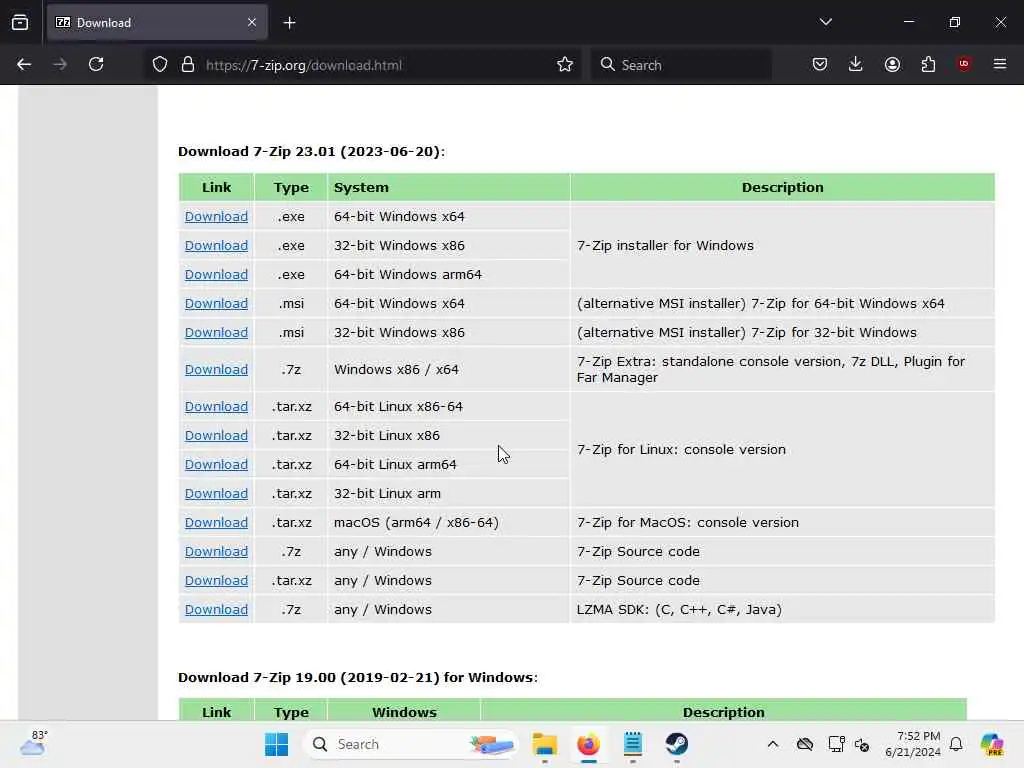Download the 7-Zip Extra .7z package
1024x768 pixels.
click(x=216, y=370)
